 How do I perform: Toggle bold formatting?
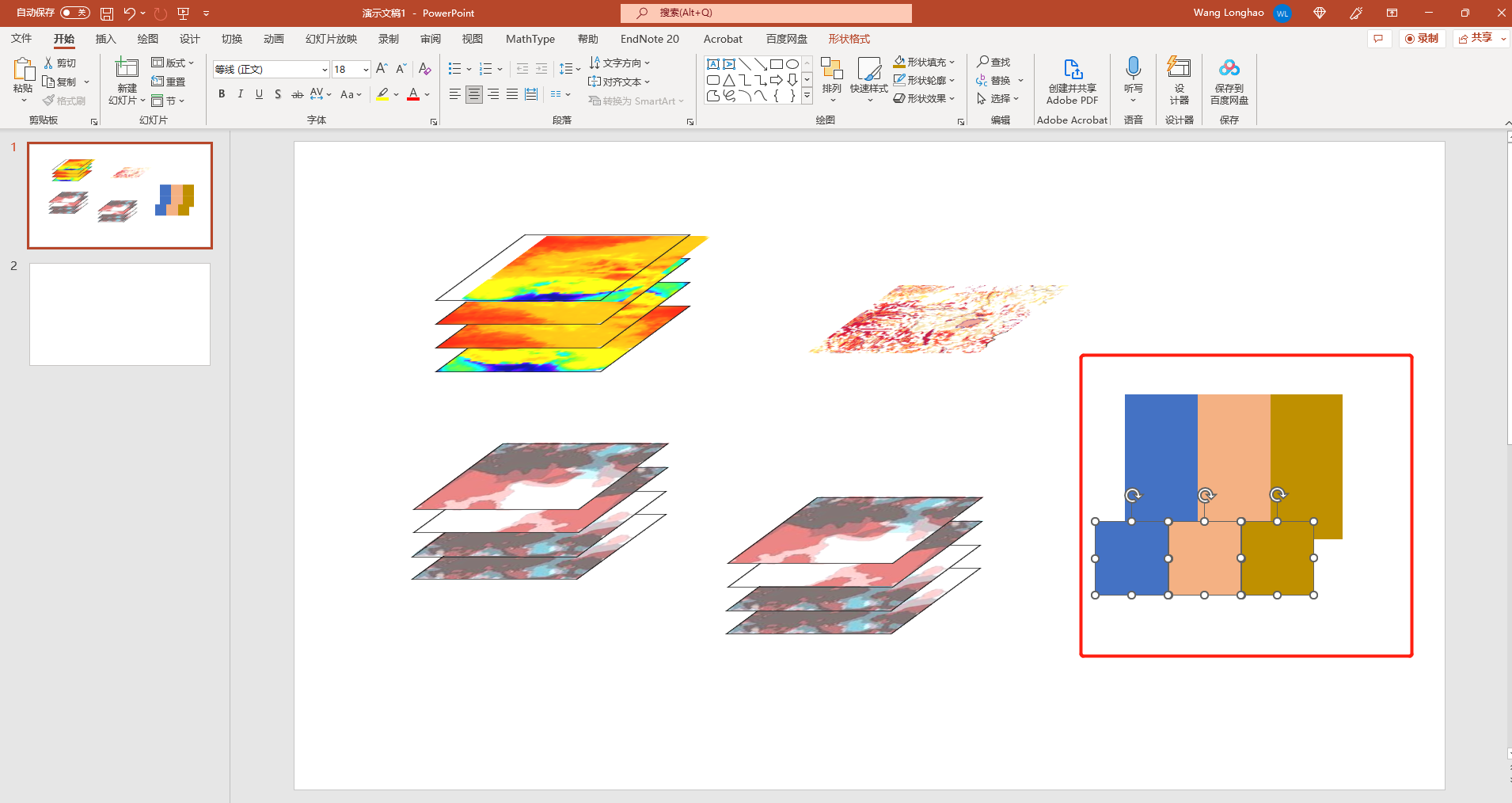point(222,94)
